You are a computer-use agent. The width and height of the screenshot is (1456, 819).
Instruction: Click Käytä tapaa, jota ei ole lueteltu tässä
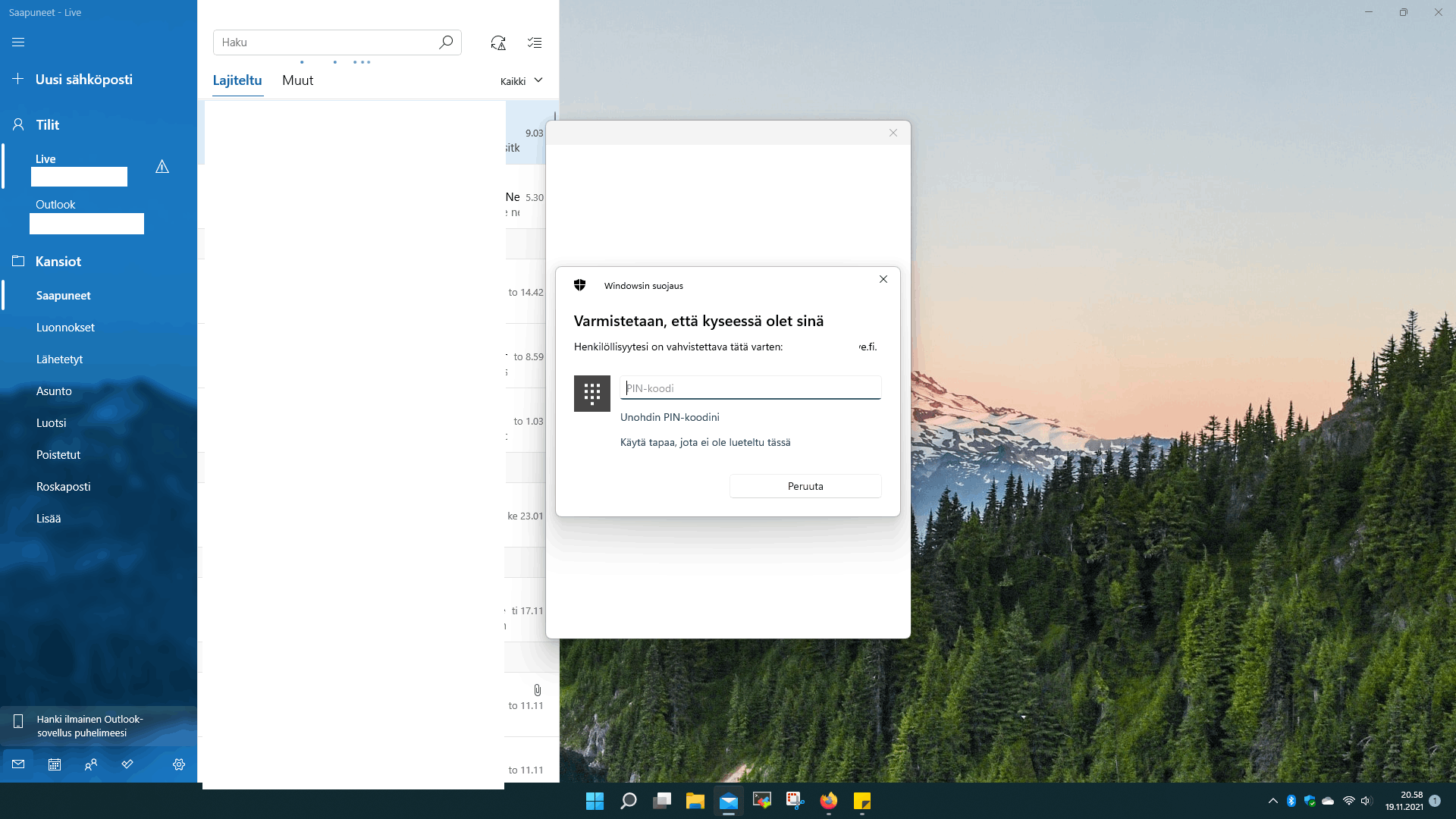(705, 442)
